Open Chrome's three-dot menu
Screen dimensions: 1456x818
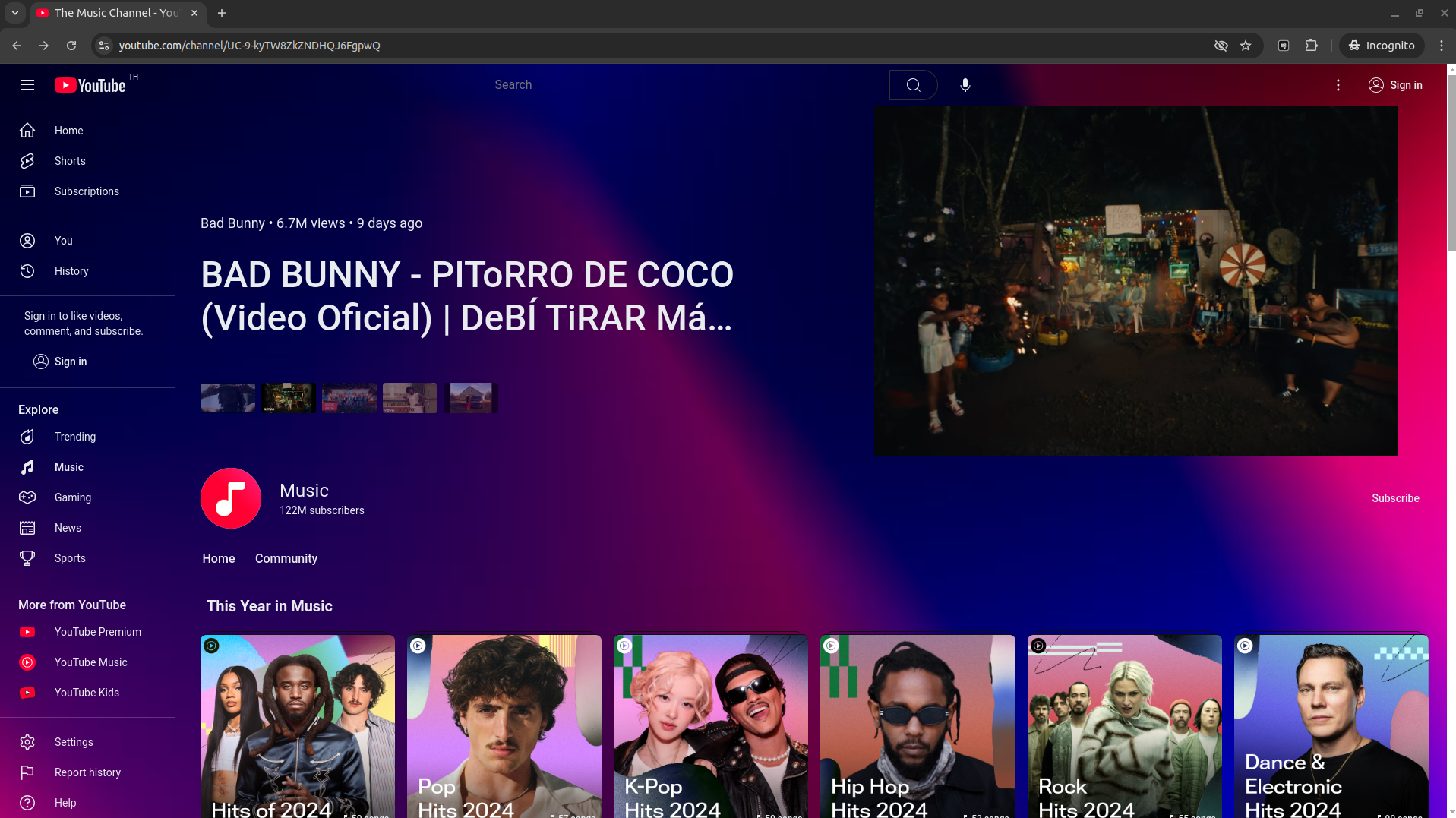pyautogui.click(x=1441, y=46)
